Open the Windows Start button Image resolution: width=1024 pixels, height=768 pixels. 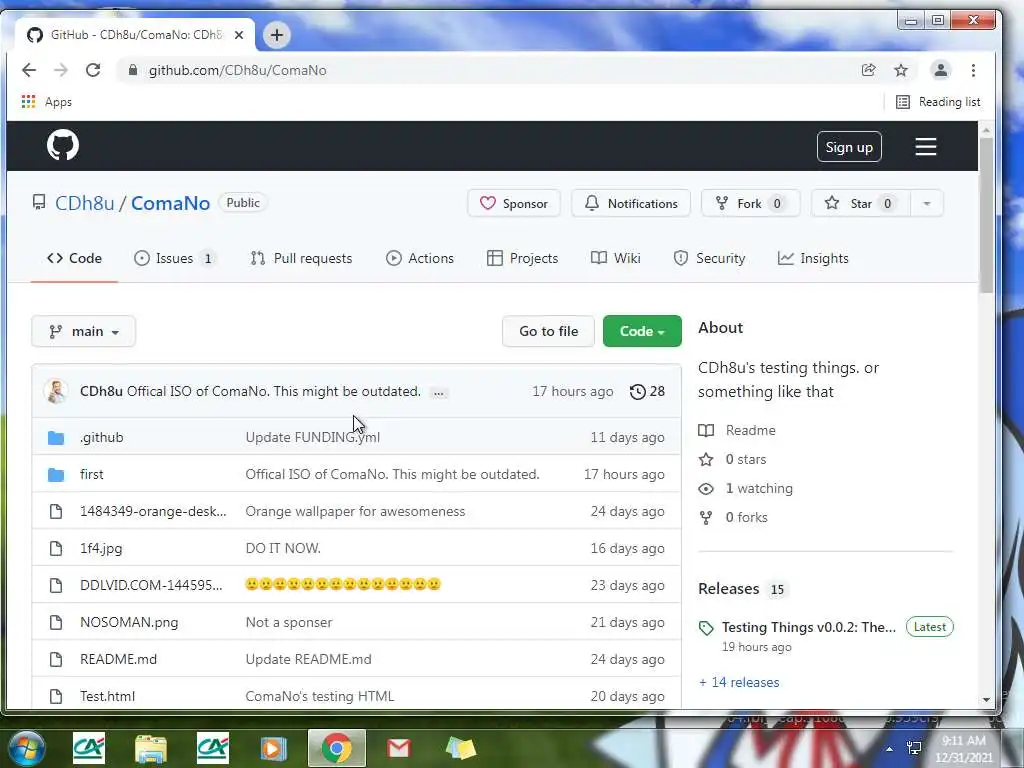tap(26, 748)
